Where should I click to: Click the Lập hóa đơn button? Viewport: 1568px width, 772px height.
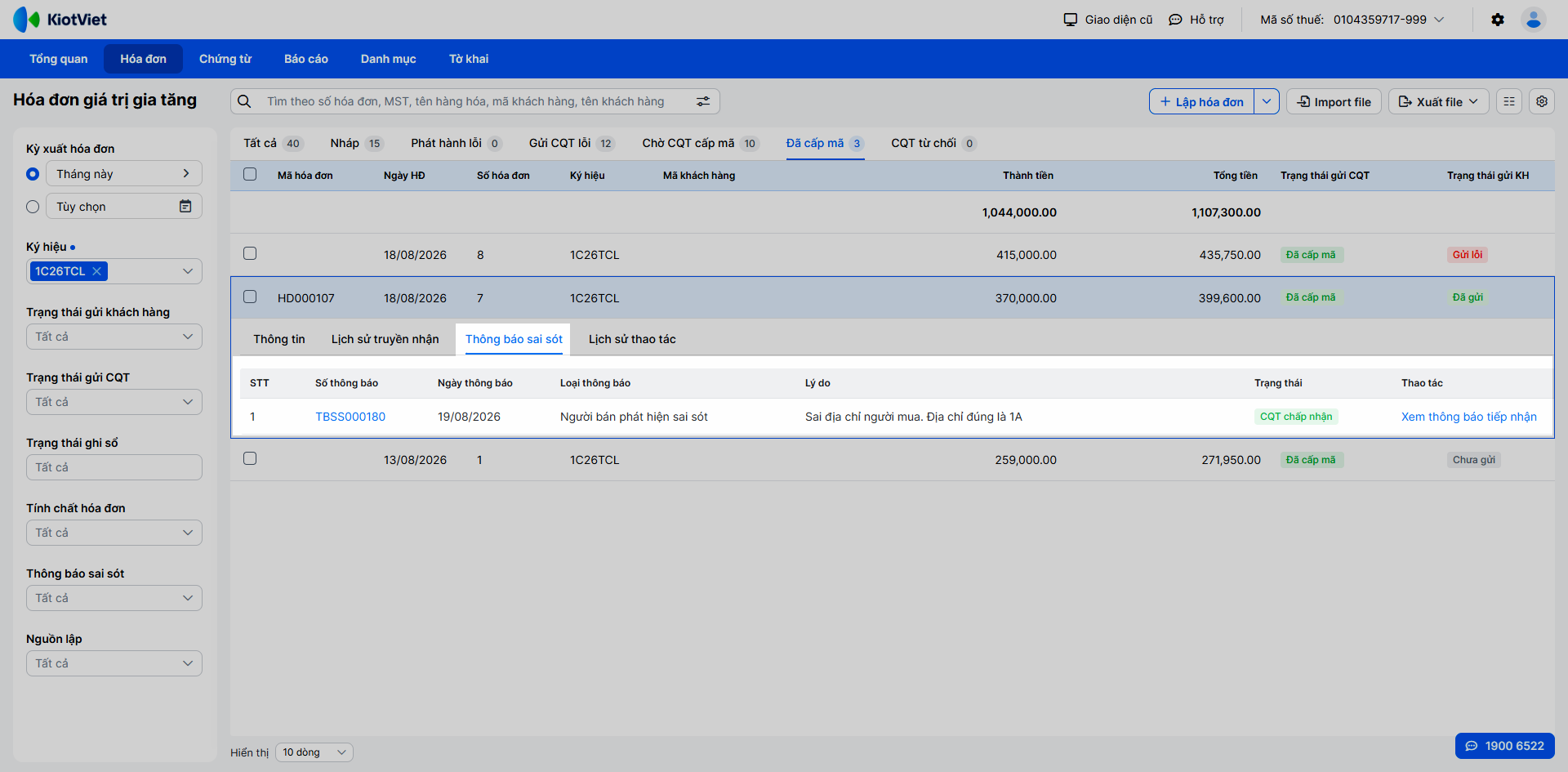click(1201, 101)
